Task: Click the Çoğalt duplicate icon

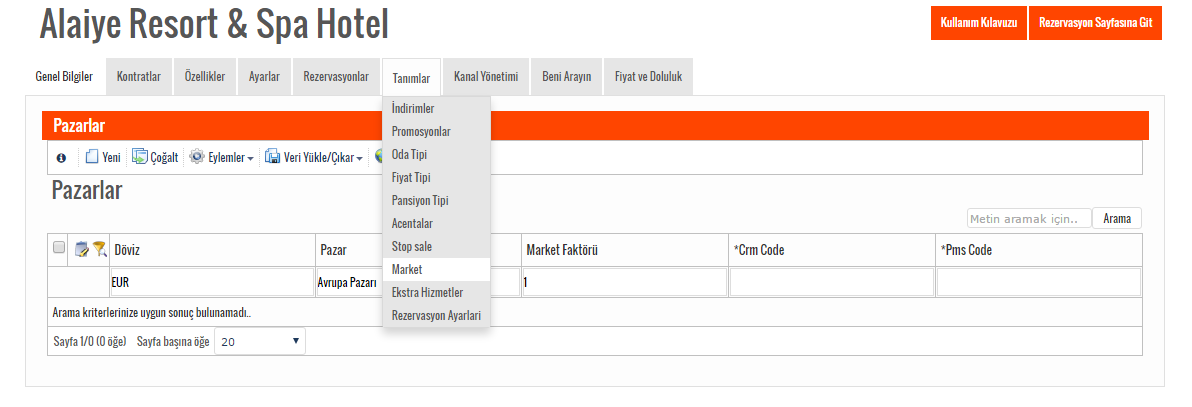Action: tap(140, 157)
